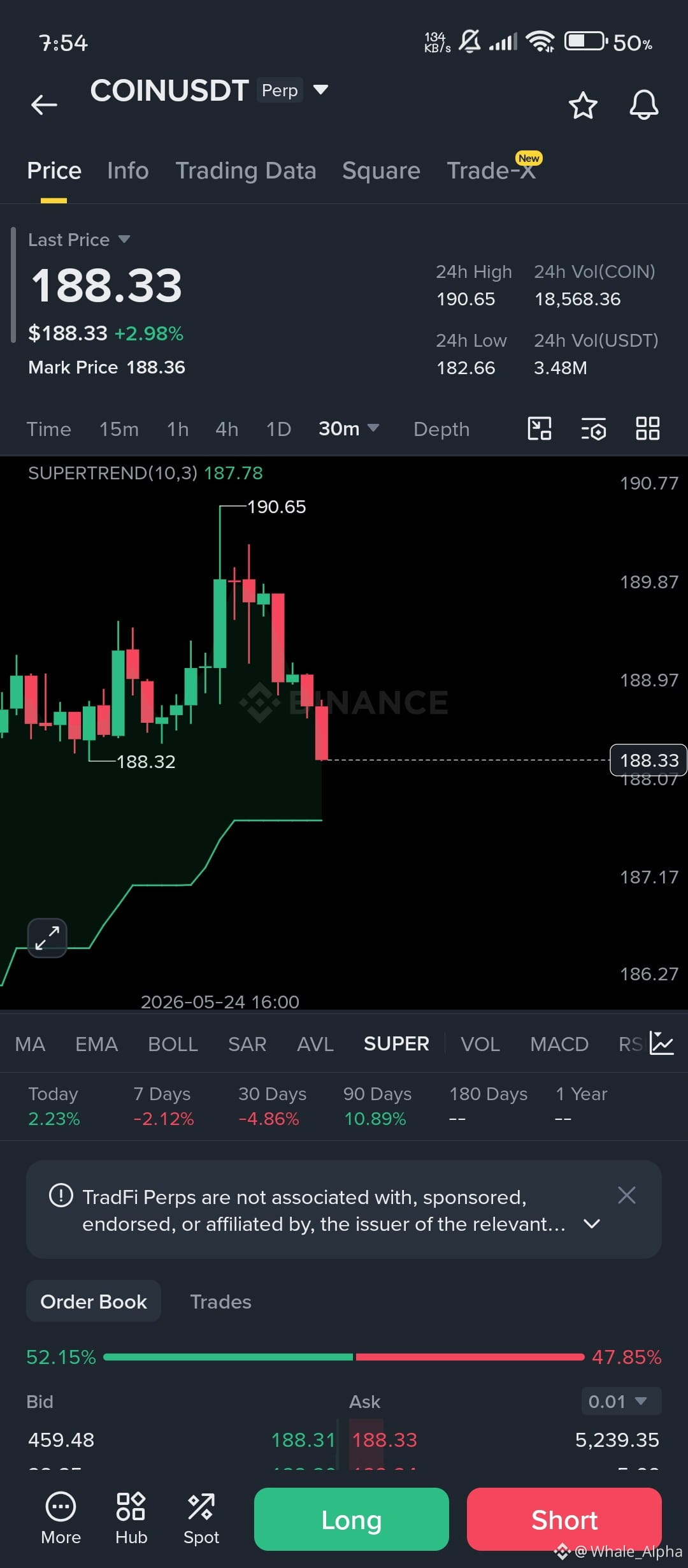Tap the bid/ask ratio bar

(x=344, y=1357)
